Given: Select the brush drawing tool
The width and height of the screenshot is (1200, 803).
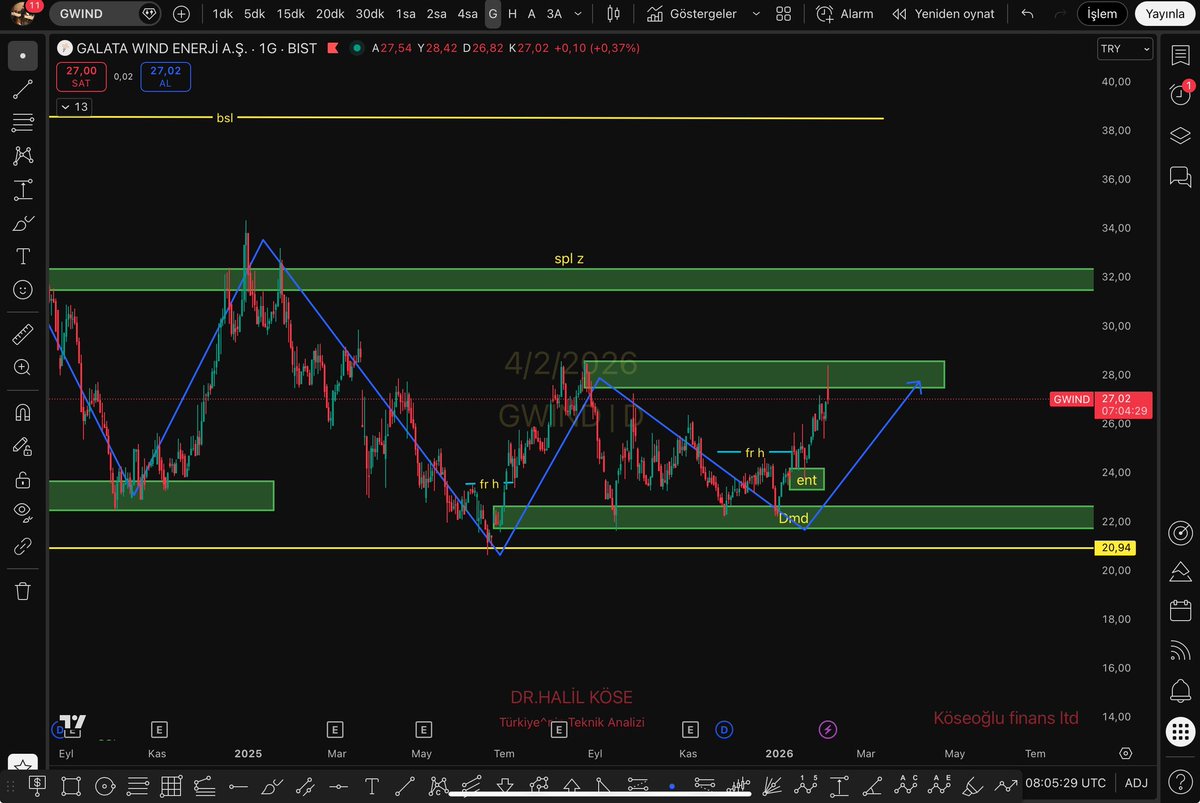Looking at the screenshot, I should [x=22, y=222].
